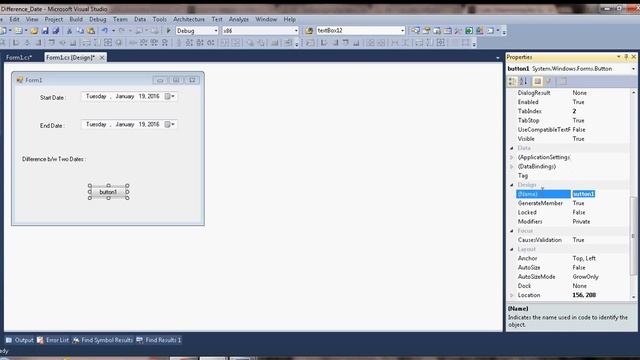Open the Project menu
This screenshot has width=640, height=360.
pyautogui.click(x=53, y=19)
